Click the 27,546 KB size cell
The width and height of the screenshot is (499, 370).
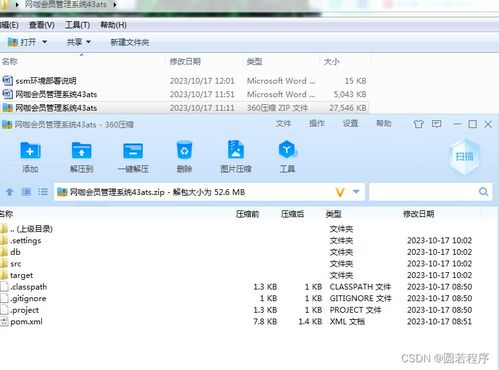[x=348, y=108]
